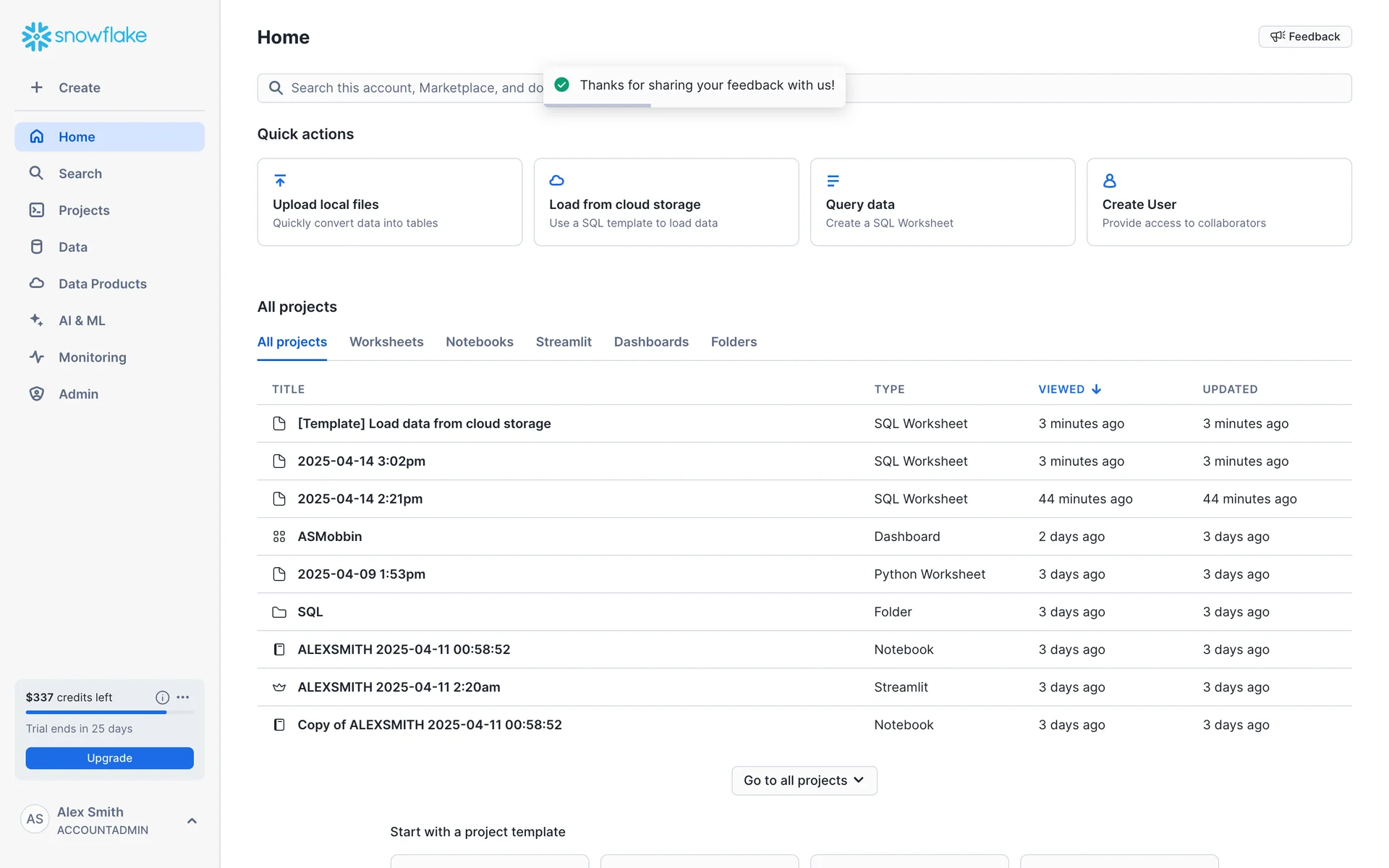The width and height of the screenshot is (1389, 868).
Task: Switch to the Dashboards tab
Action: pyautogui.click(x=650, y=341)
